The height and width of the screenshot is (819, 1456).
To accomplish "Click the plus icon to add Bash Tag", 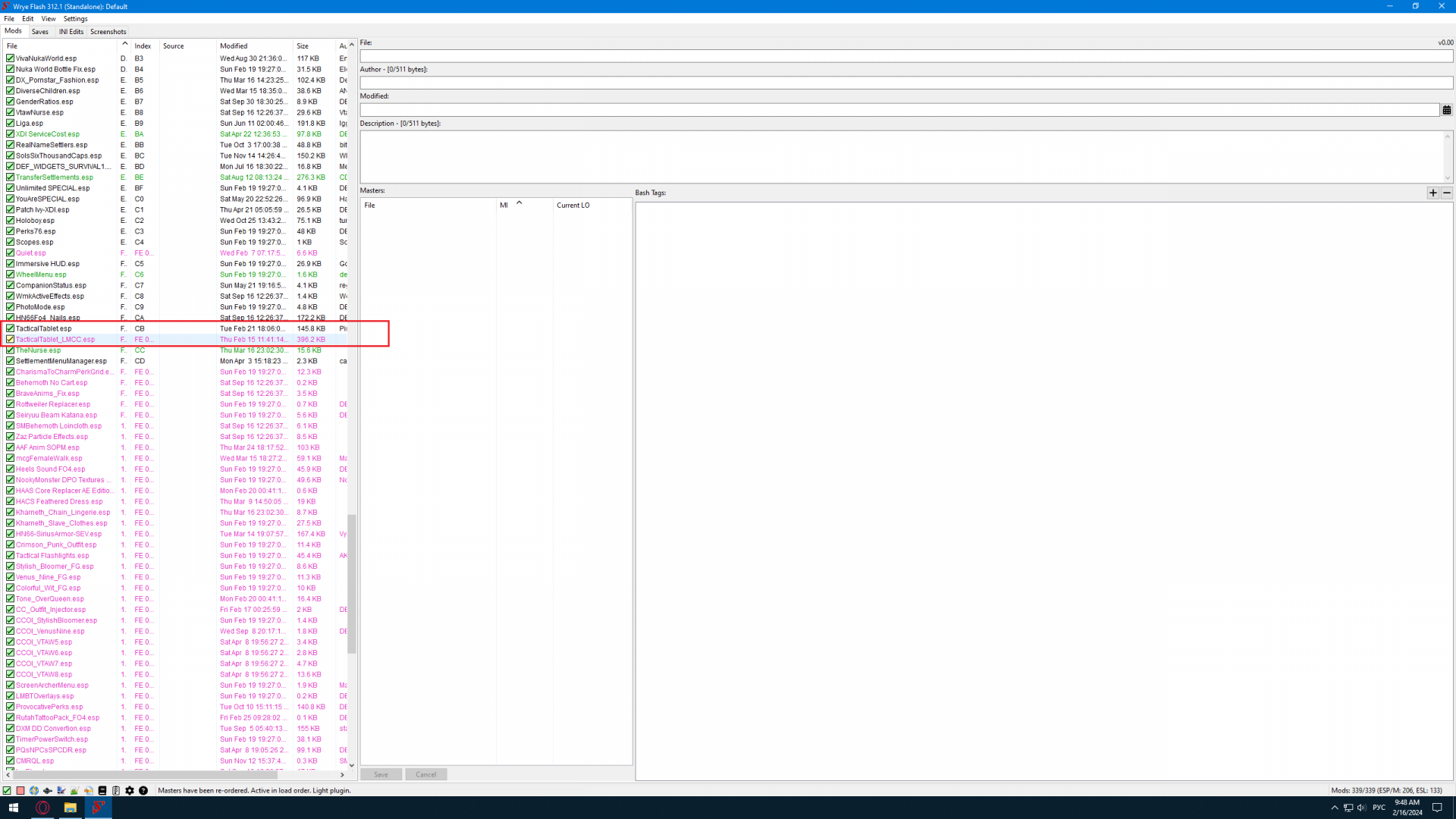I will click(1432, 193).
